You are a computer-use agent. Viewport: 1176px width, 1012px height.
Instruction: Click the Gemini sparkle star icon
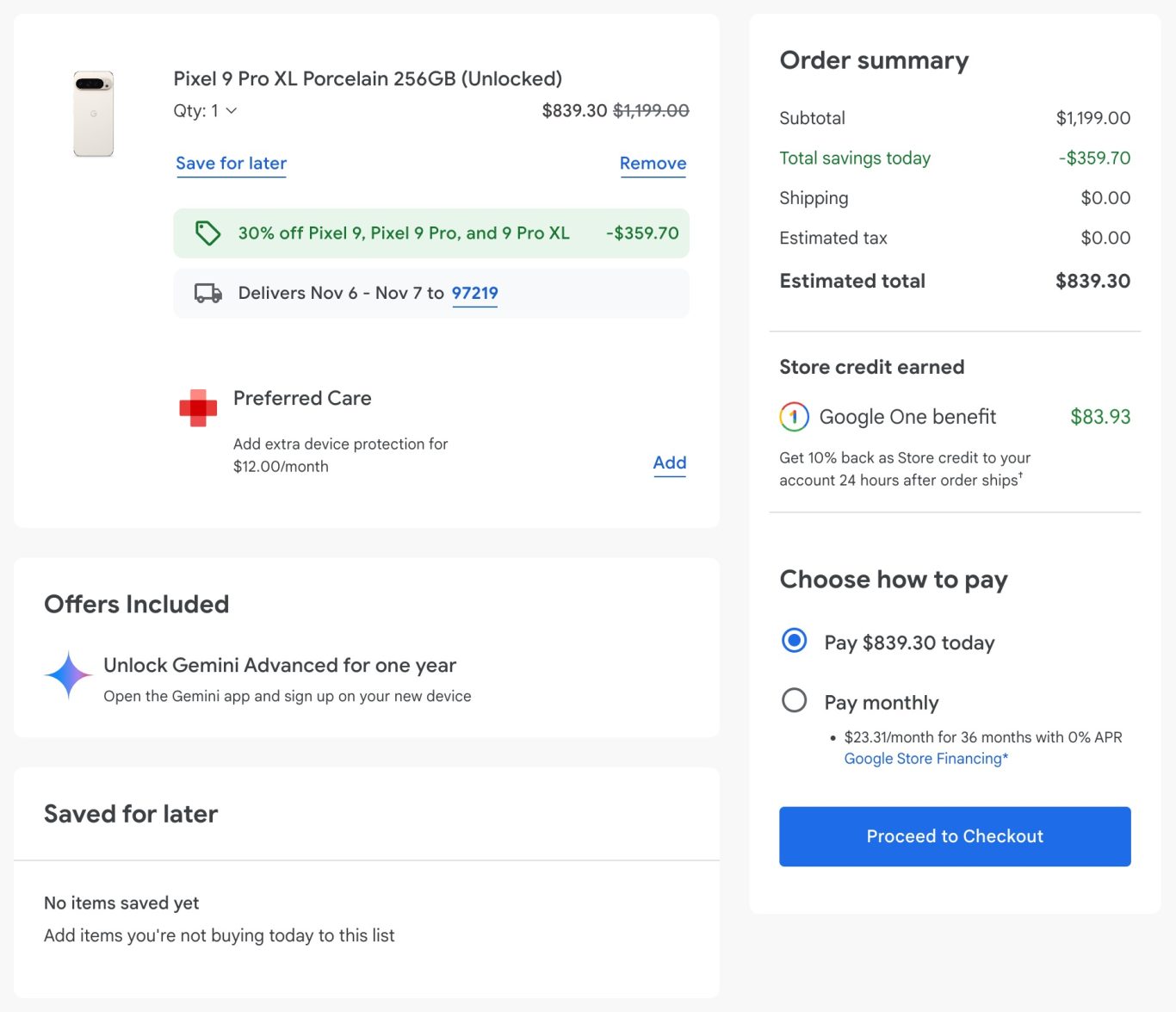point(69,675)
